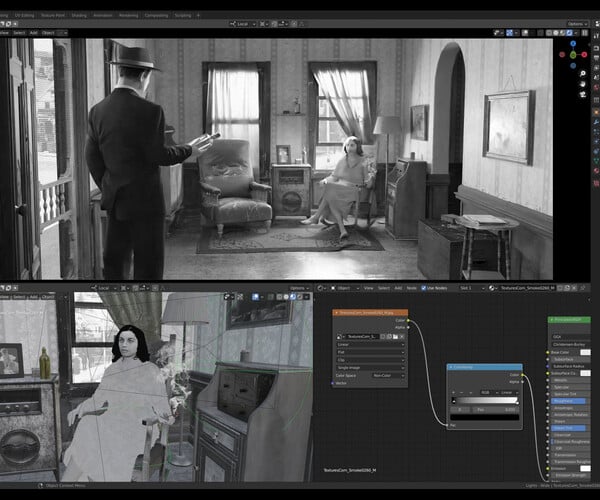Click the image browse icon in the texture node

(x=340, y=337)
